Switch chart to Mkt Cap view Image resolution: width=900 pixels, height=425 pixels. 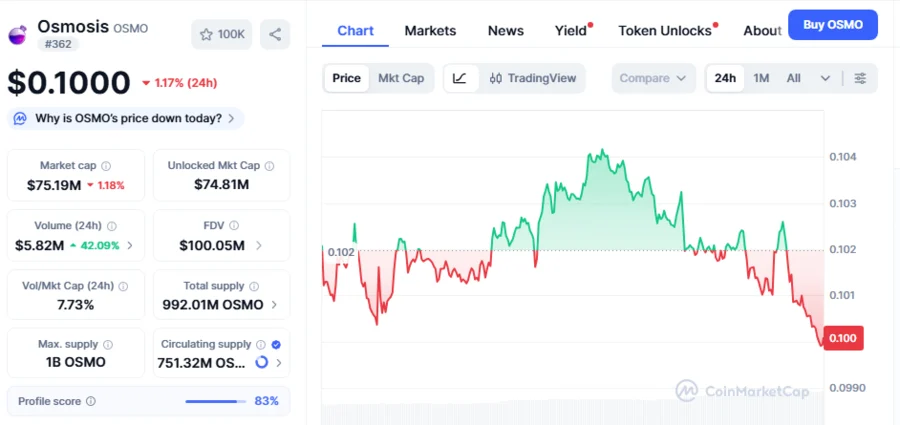[x=400, y=78]
